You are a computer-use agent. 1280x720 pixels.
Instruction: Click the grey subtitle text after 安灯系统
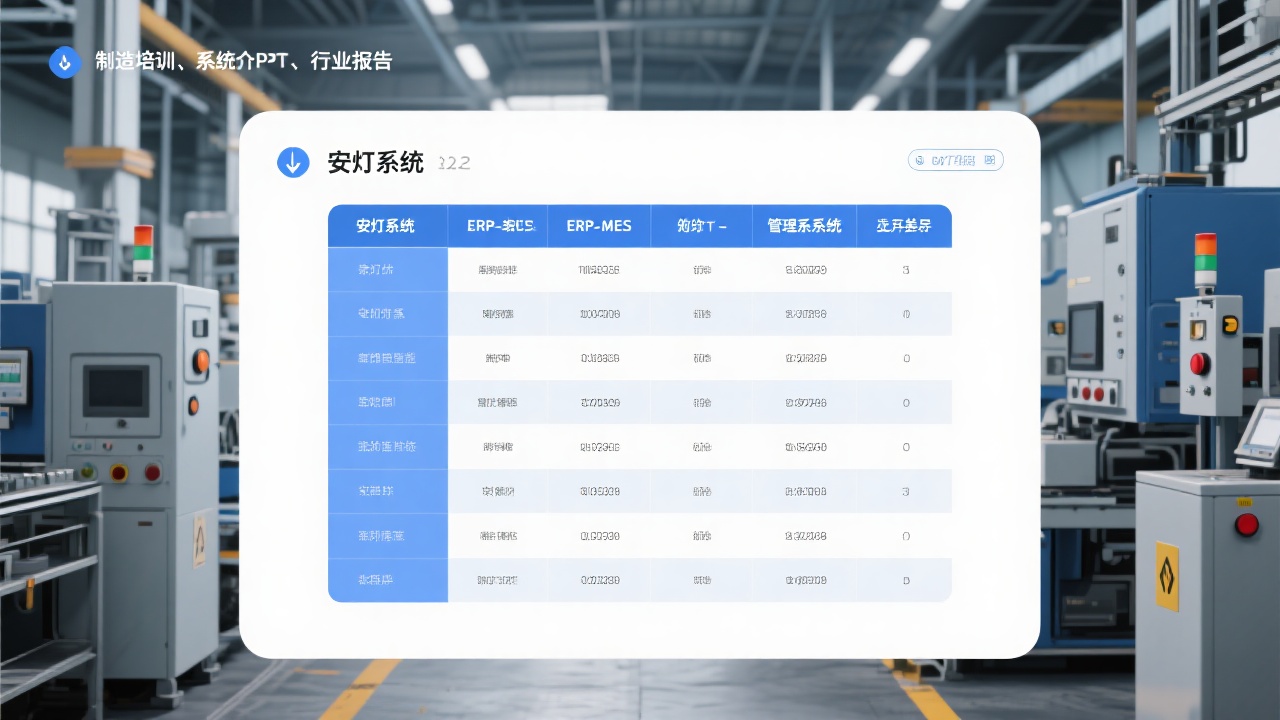pyautogui.click(x=455, y=163)
